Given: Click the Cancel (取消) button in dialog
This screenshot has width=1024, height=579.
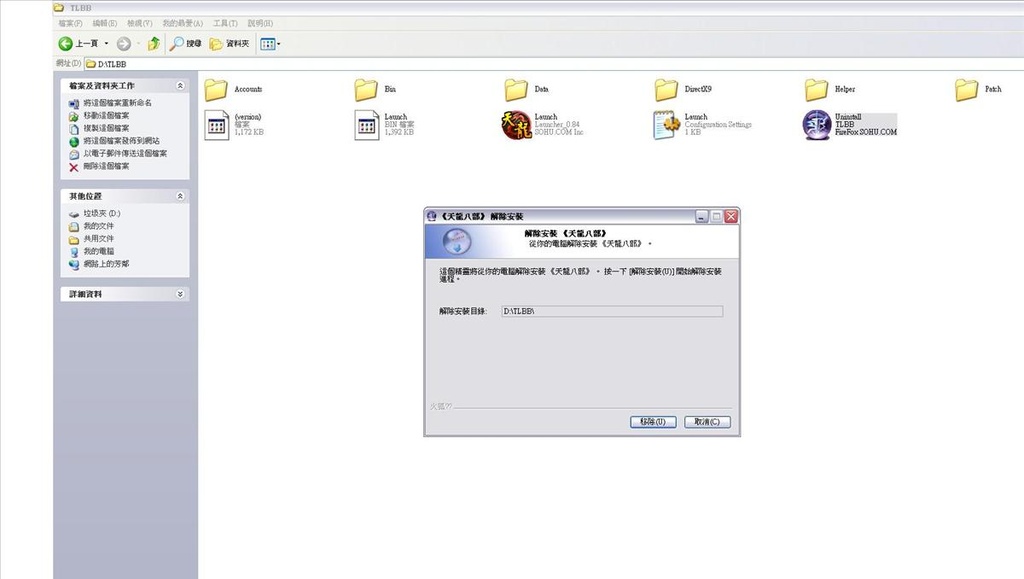Looking at the screenshot, I should pos(707,422).
